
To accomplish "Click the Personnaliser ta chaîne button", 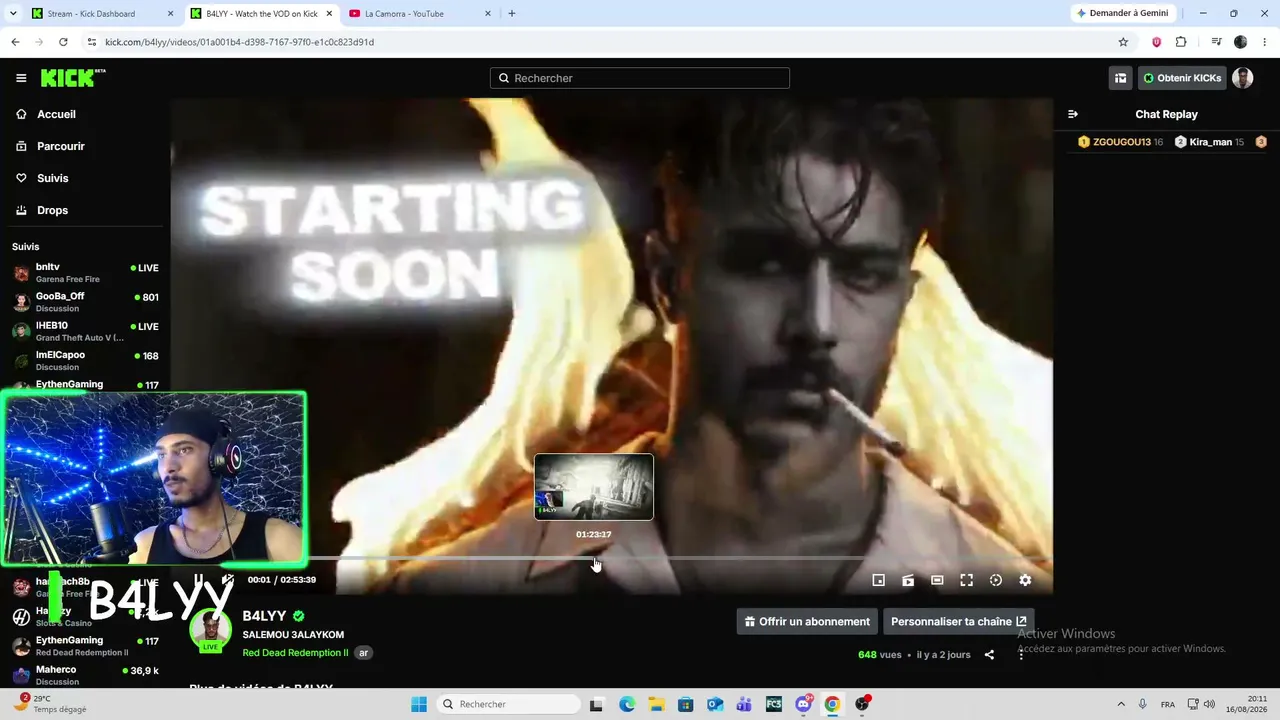I will pos(958,621).
